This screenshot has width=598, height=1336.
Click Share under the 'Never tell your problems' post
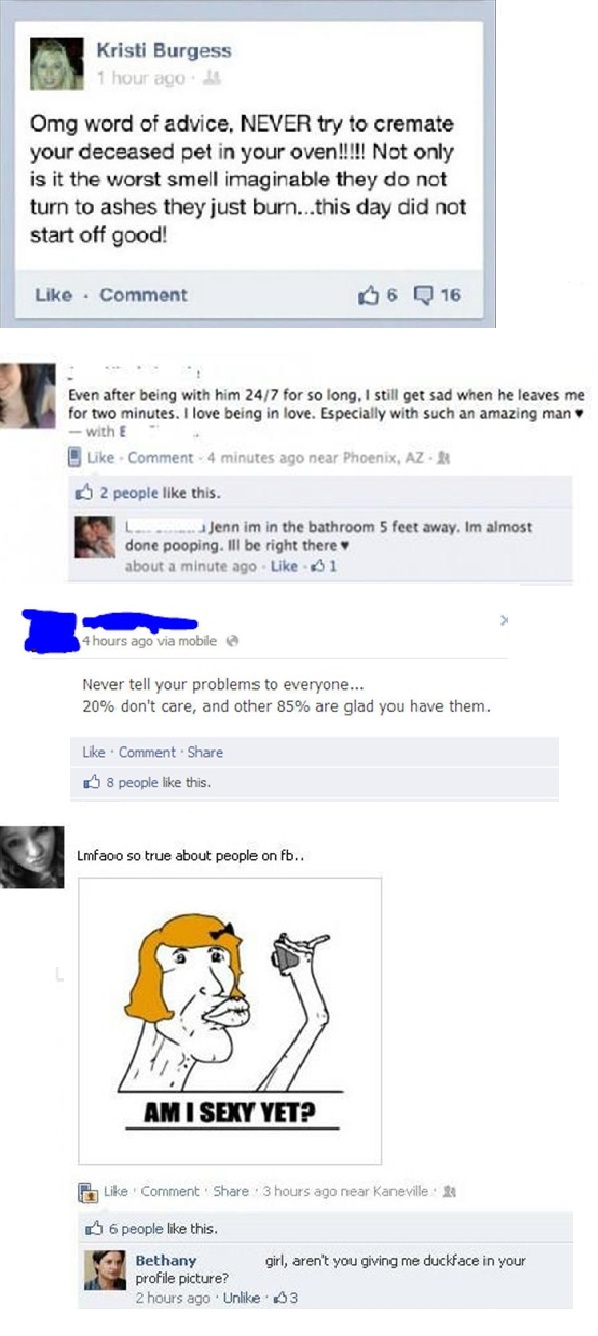(205, 752)
